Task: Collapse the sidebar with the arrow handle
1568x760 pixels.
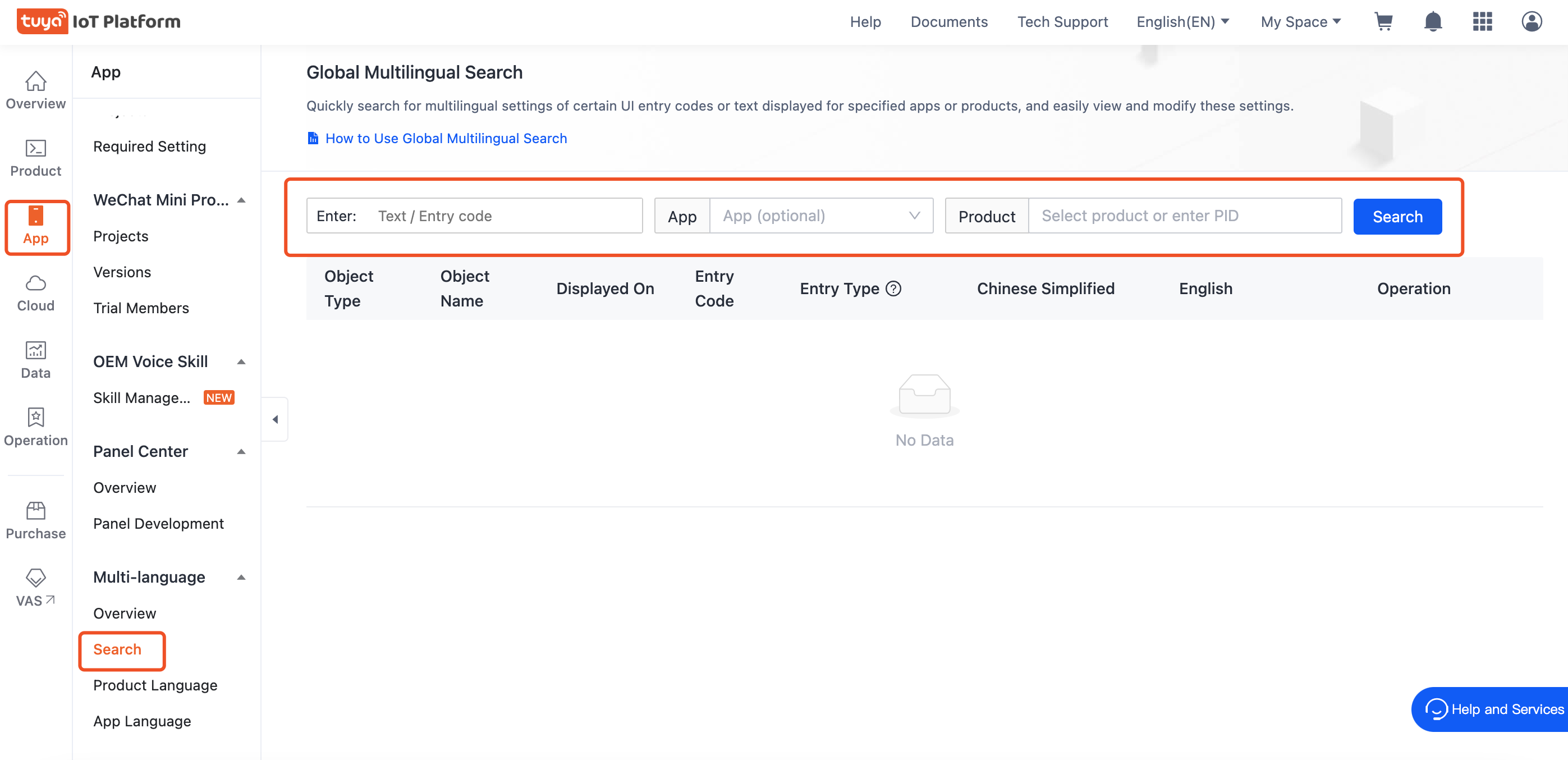Action: pyautogui.click(x=275, y=419)
